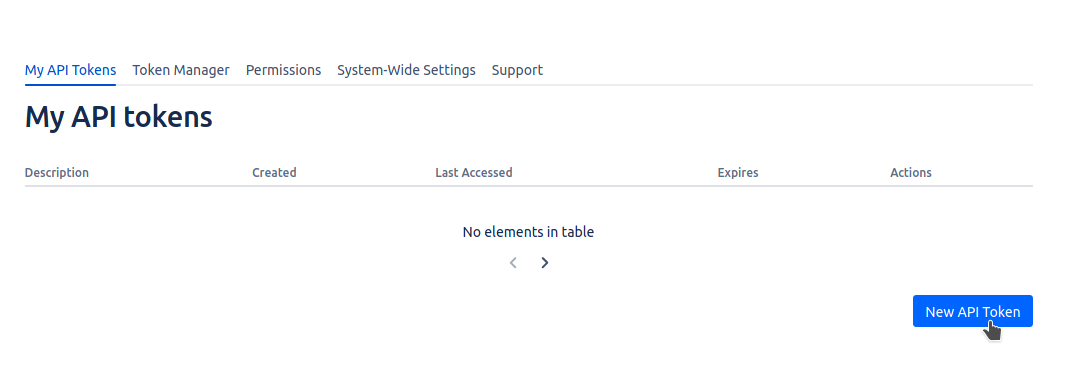Viewport: 1068px width, 369px height.
Task: Open the Support tab
Action: tap(517, 70)
